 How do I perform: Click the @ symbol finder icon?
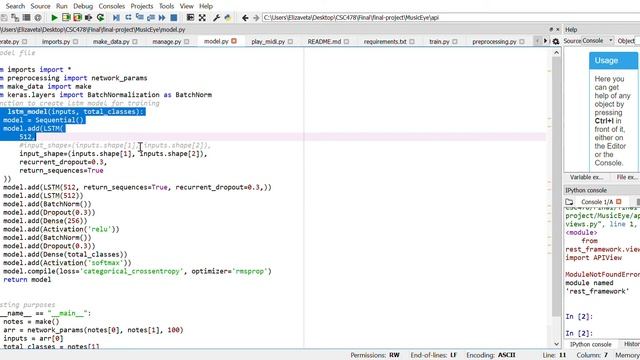click(x=38, y=18)
